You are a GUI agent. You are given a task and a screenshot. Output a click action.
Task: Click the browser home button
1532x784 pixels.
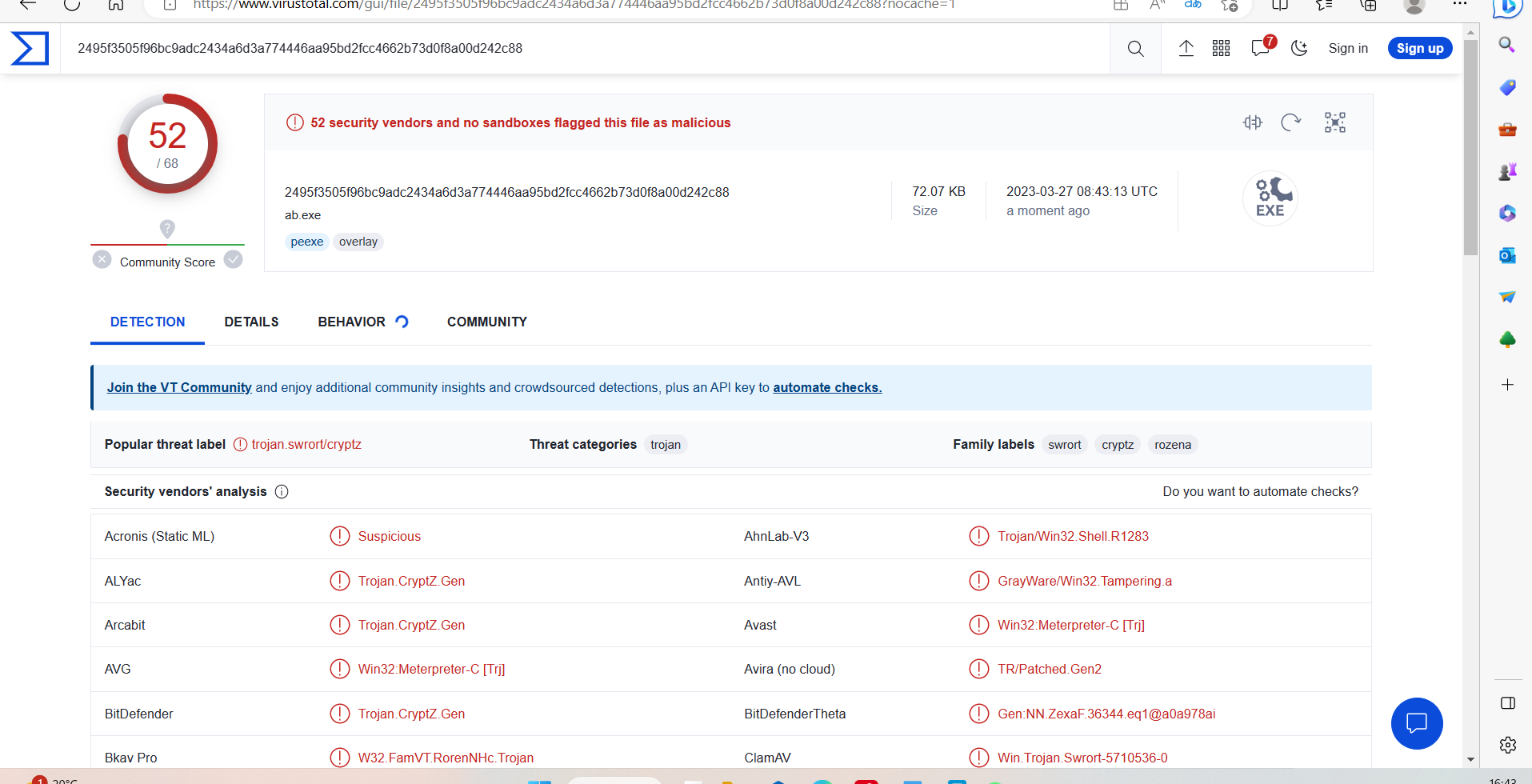click(x=116, y=5)
